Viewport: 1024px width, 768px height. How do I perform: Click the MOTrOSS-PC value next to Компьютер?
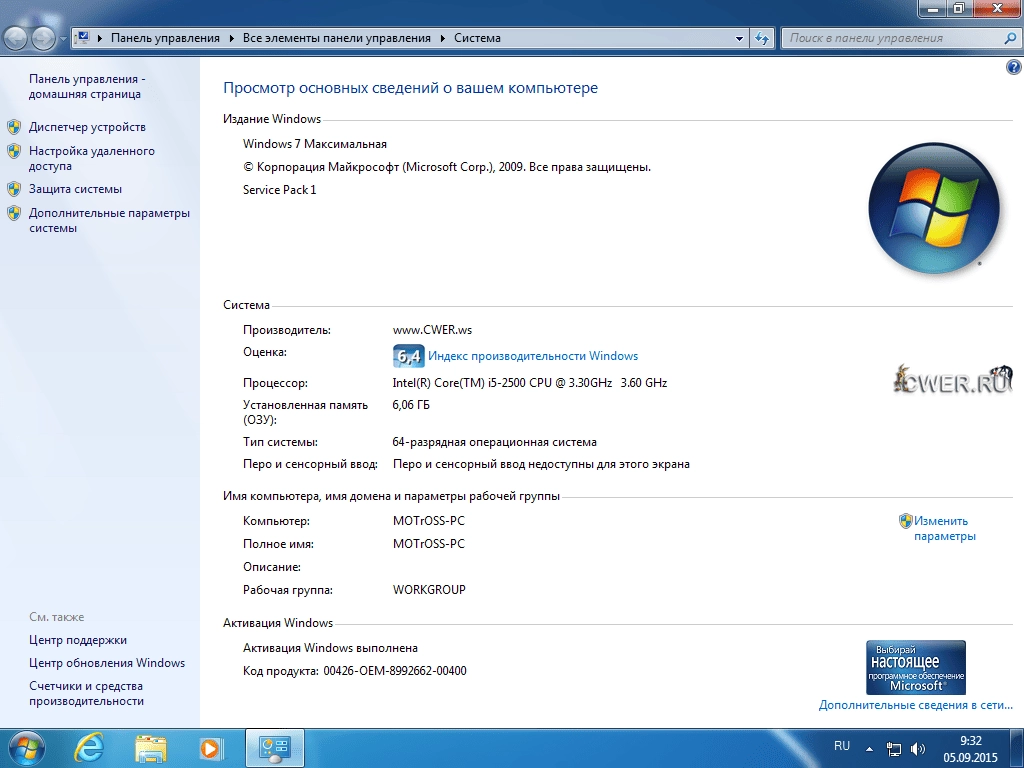click(429, 521)
